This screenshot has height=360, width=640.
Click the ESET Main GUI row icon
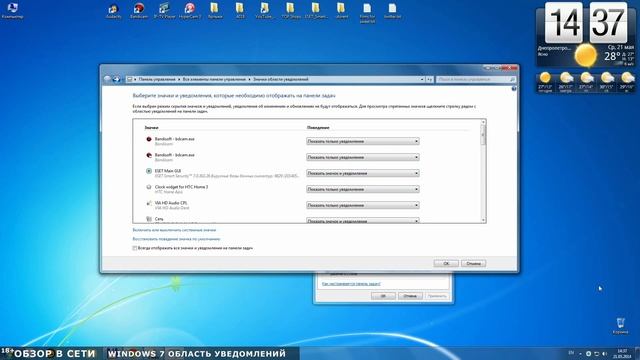pyautogui.click(x=149, y=171)
